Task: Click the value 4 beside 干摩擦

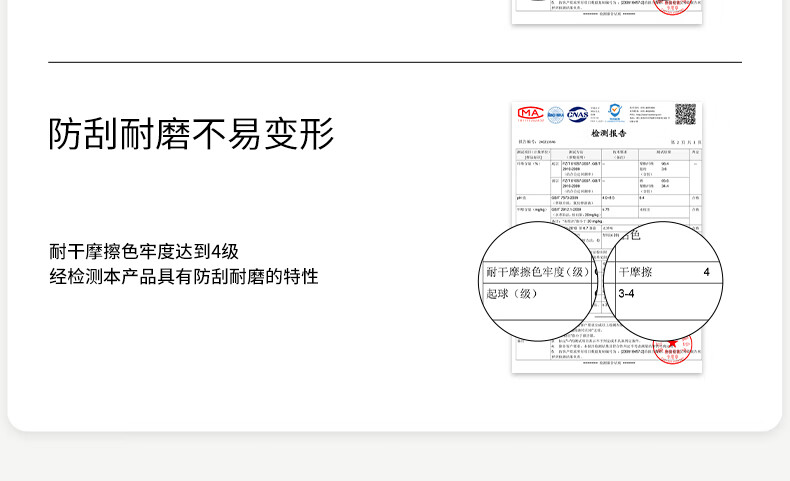Action: pos(706,272)
